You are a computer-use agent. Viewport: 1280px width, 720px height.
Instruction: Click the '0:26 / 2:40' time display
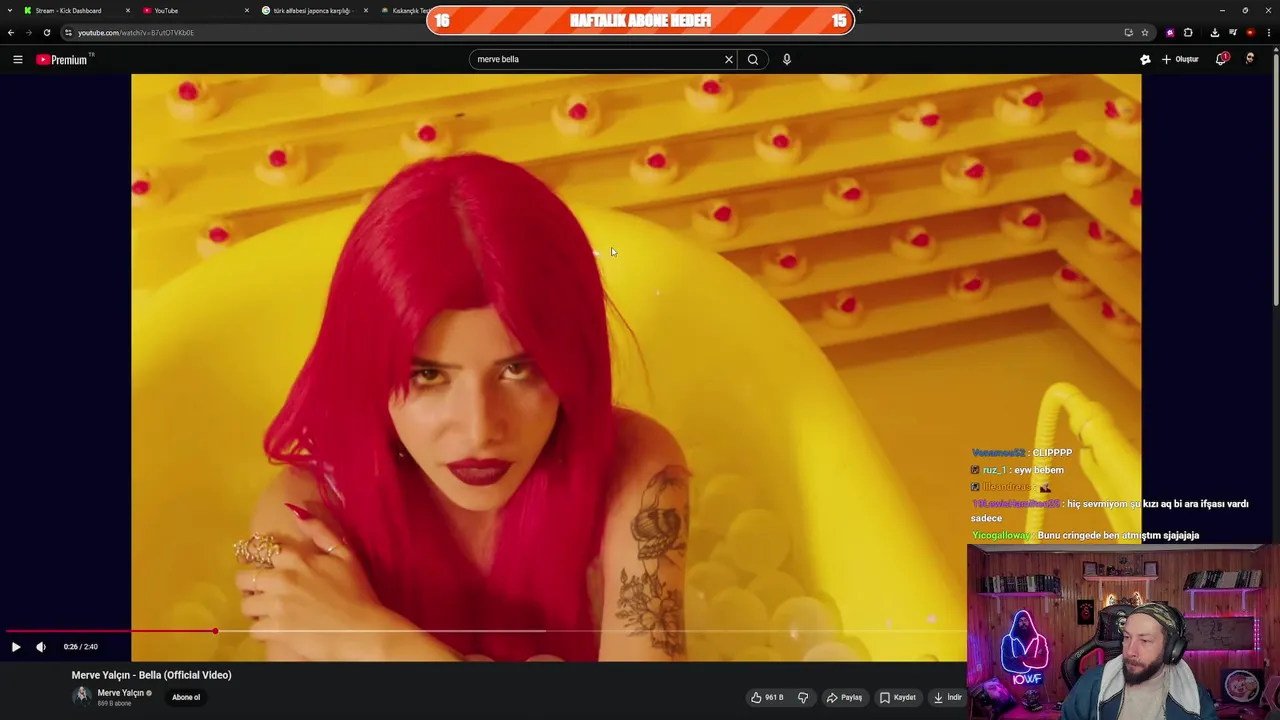(x=81, y=647)
